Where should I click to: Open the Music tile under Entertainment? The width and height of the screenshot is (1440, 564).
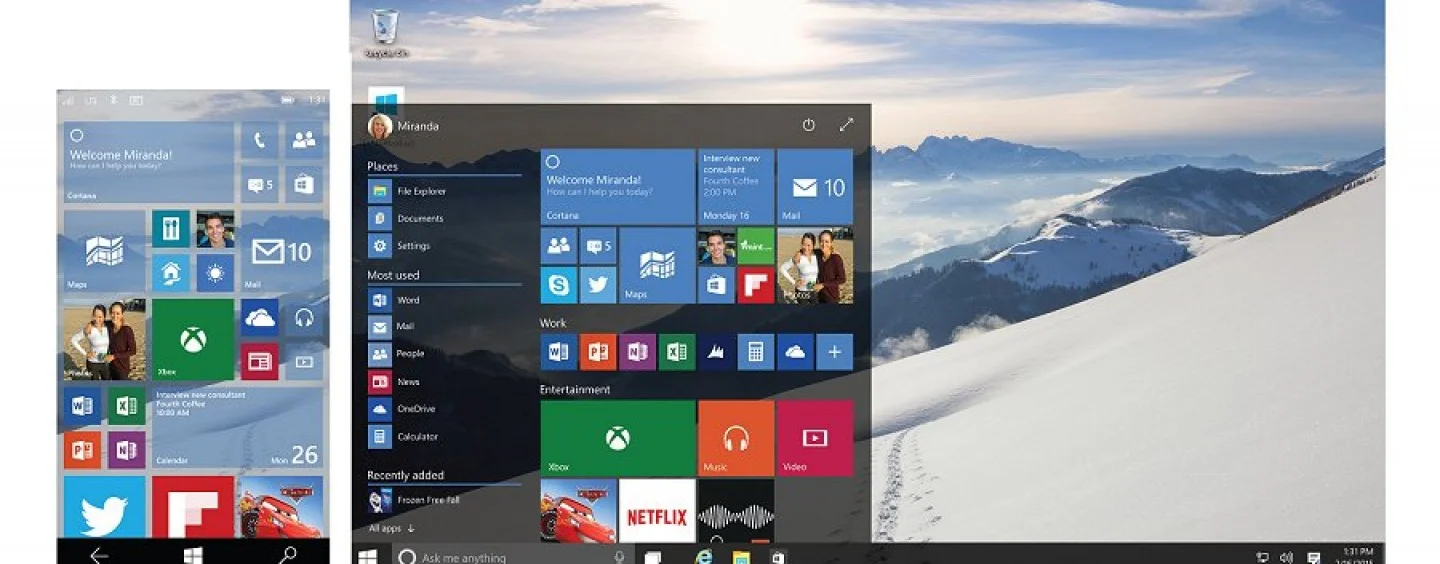click(736, 438)
